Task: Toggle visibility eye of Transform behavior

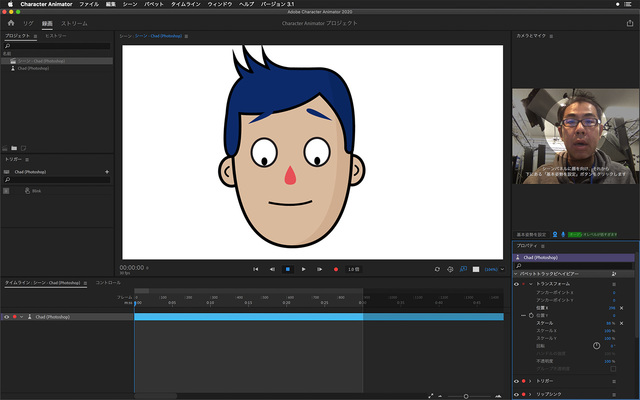Action: coord(517,284)
